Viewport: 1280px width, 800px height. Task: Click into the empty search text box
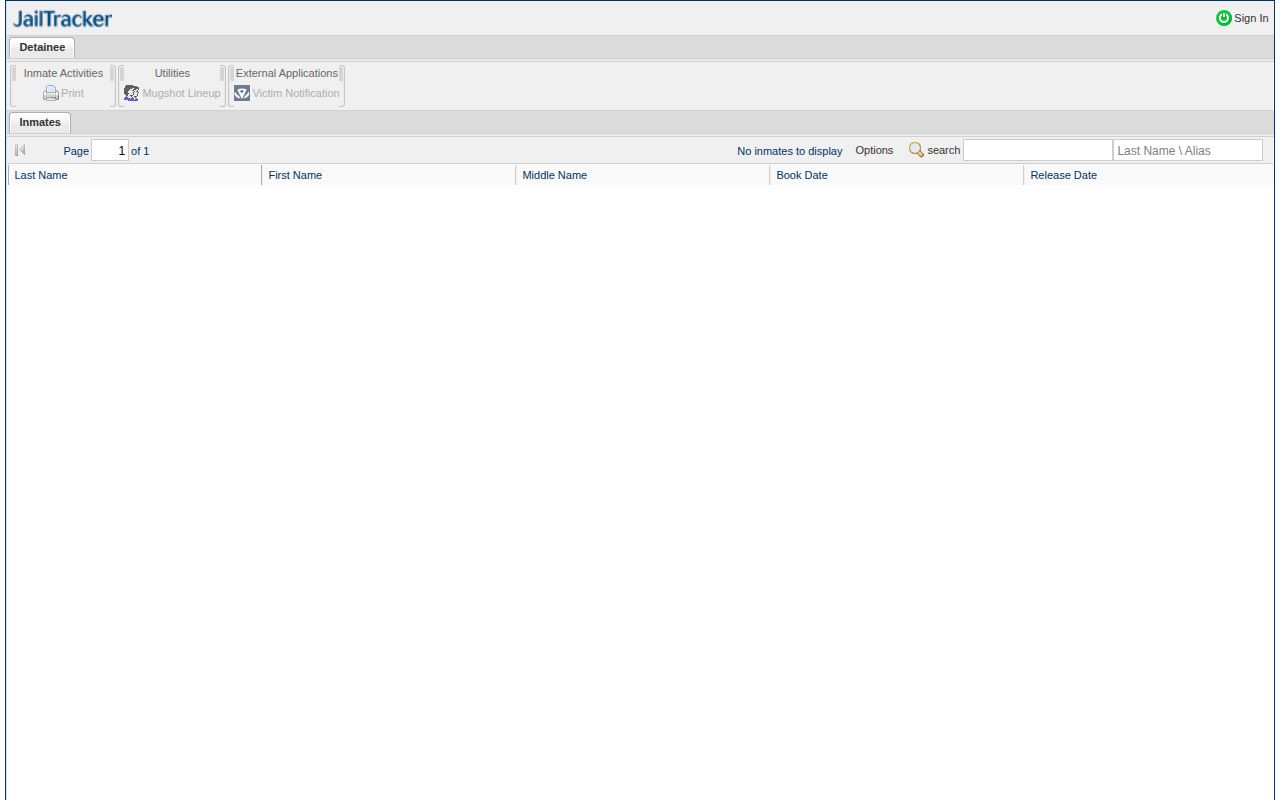tap(1038, 150)
